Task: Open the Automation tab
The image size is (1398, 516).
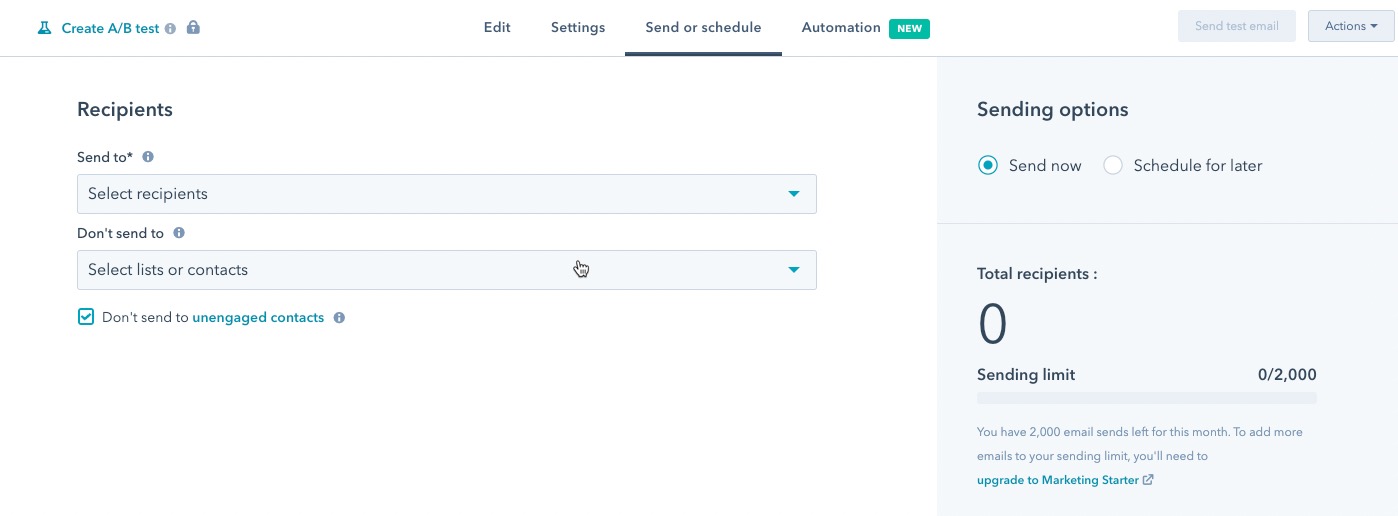Action: [x=841, y=28]
